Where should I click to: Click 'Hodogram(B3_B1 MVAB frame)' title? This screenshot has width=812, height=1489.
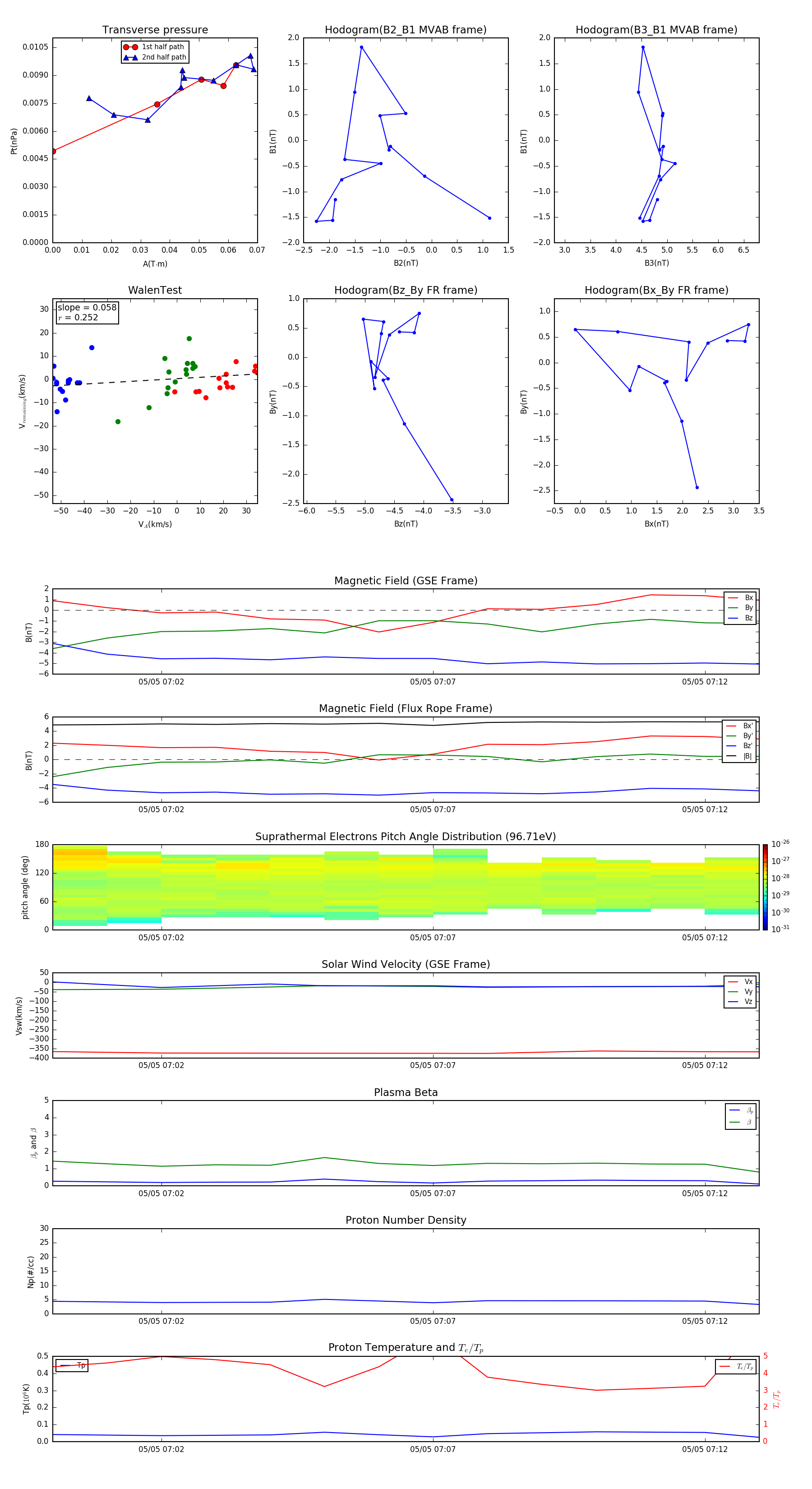[x=656, y=29]
